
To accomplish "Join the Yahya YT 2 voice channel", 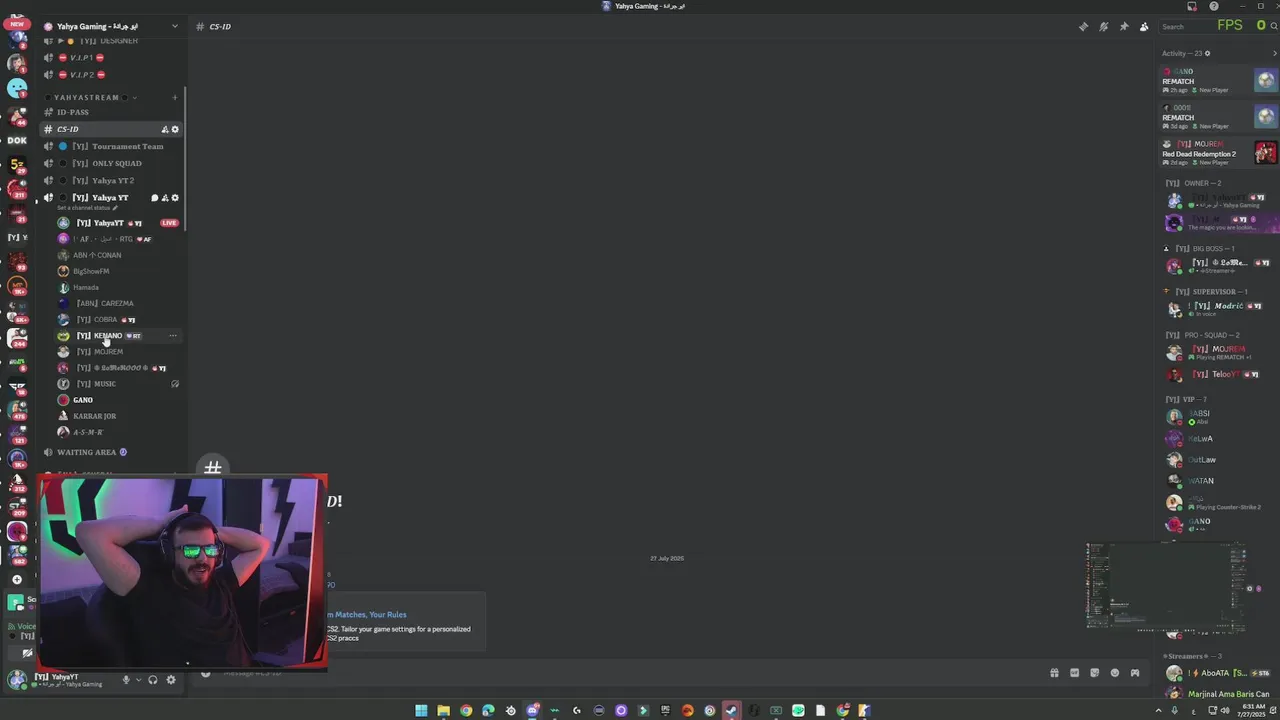I will pyautogui.click(x=110, y=180).
